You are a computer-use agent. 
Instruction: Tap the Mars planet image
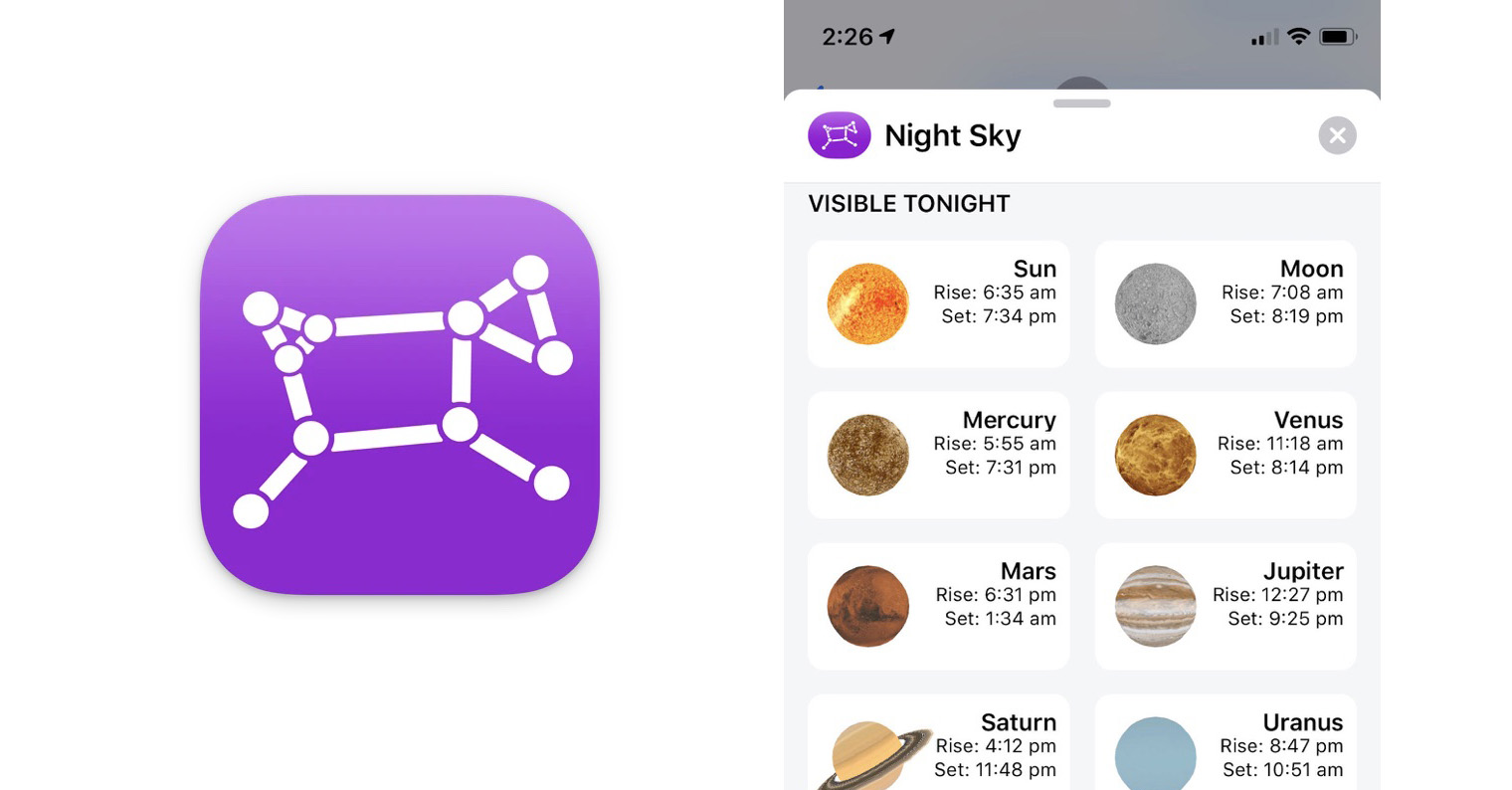(868, 606)
